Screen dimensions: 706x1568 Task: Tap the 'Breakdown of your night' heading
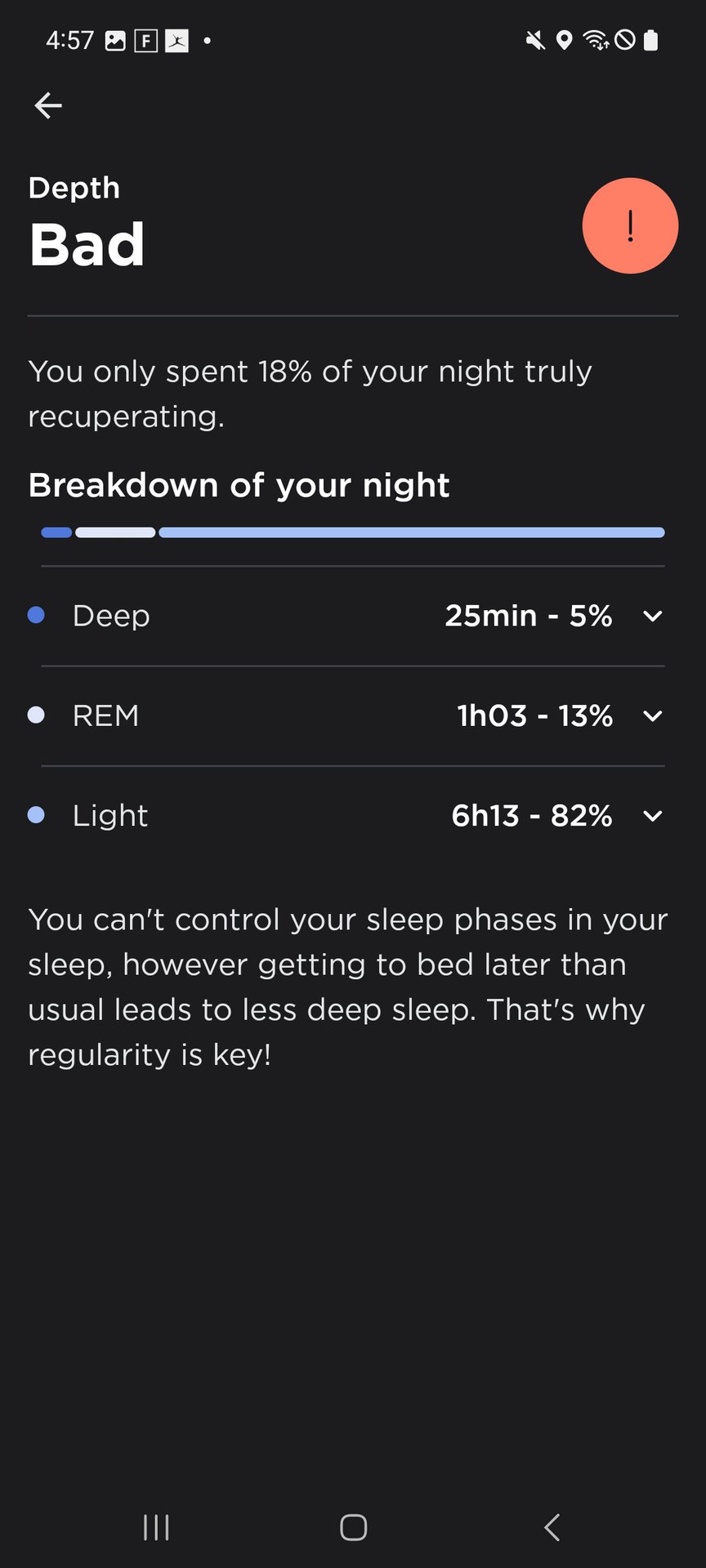(239, 485)
